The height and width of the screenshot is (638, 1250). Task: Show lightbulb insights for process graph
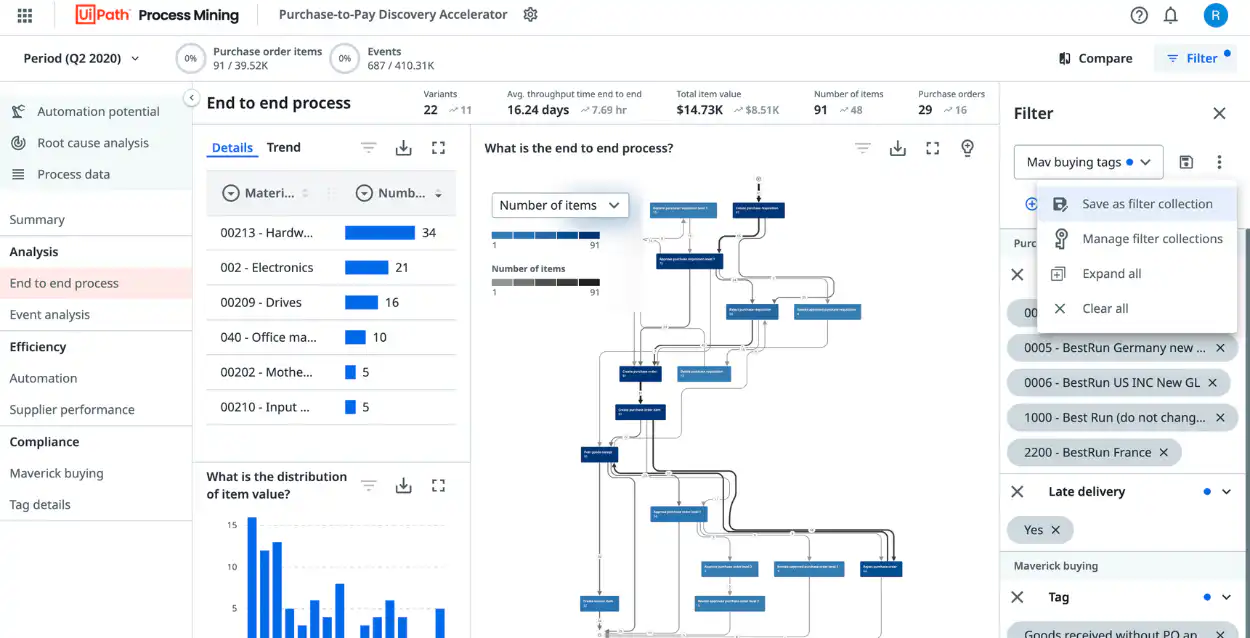coord(967,148)
